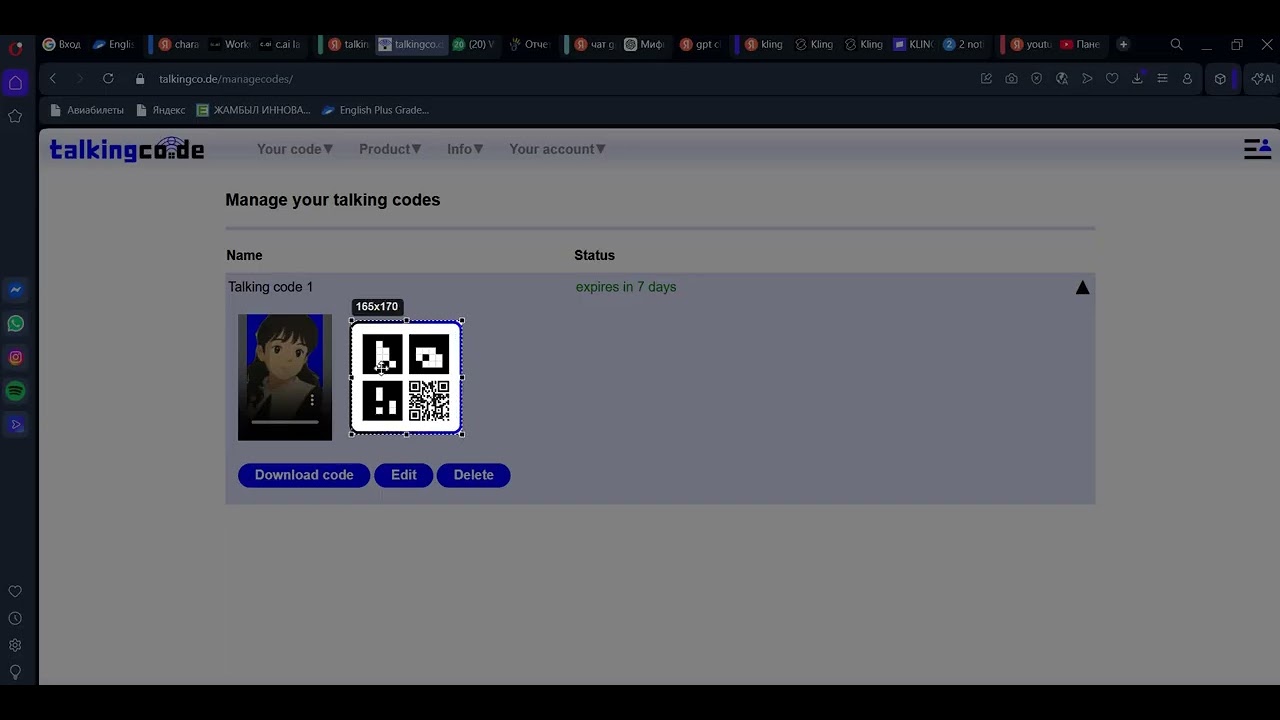
Task: Click the edit page icon in address bar
Action: point(987,79)
